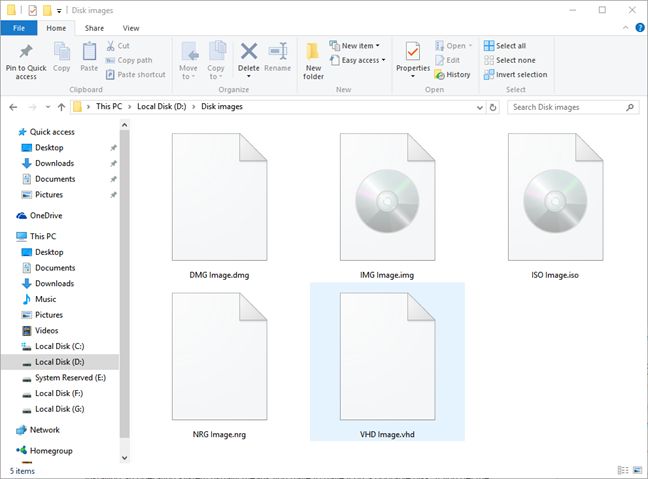Image resolution: width=648 pixels, height=479 pixels.
Task: Switch to large icons view in status bar
Action: pos(637,470)
